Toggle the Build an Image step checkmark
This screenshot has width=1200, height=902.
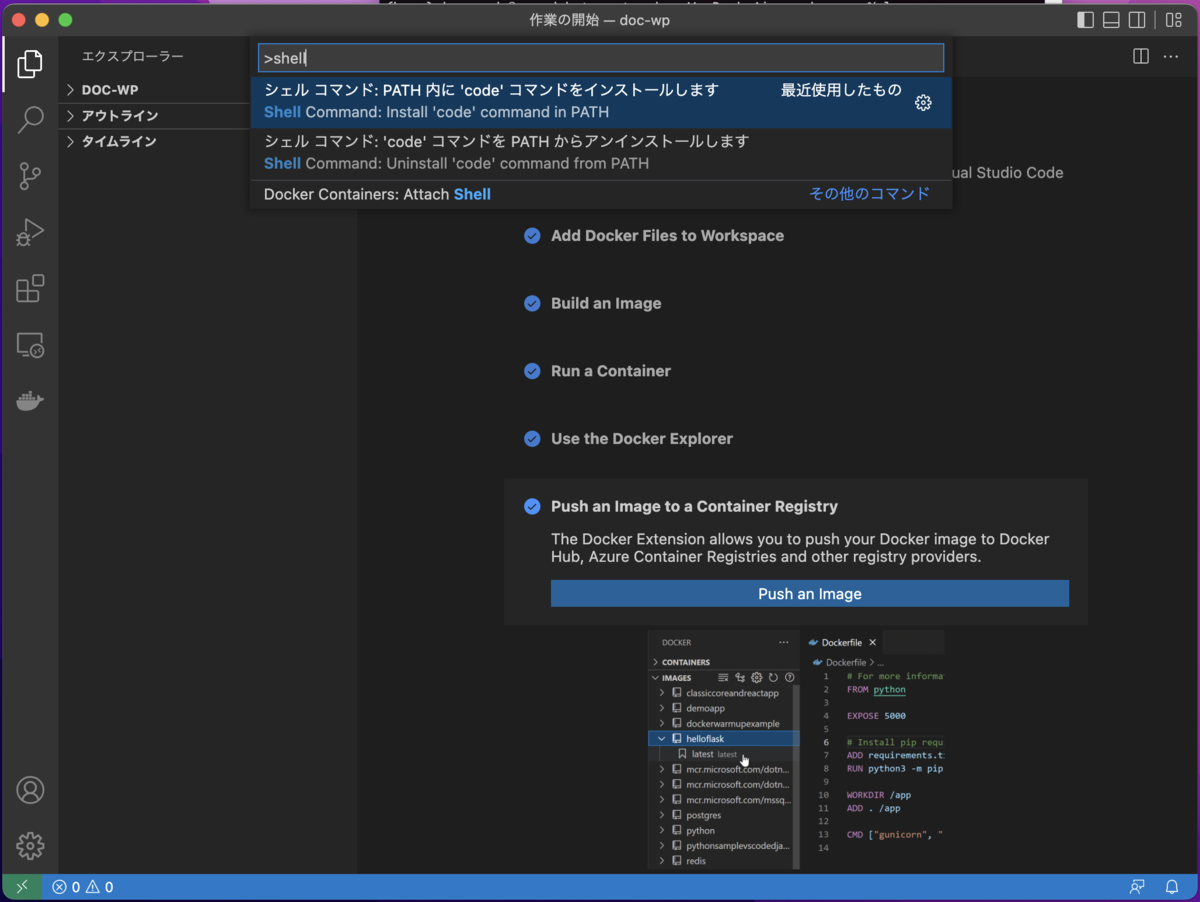(x=532, y=303)
